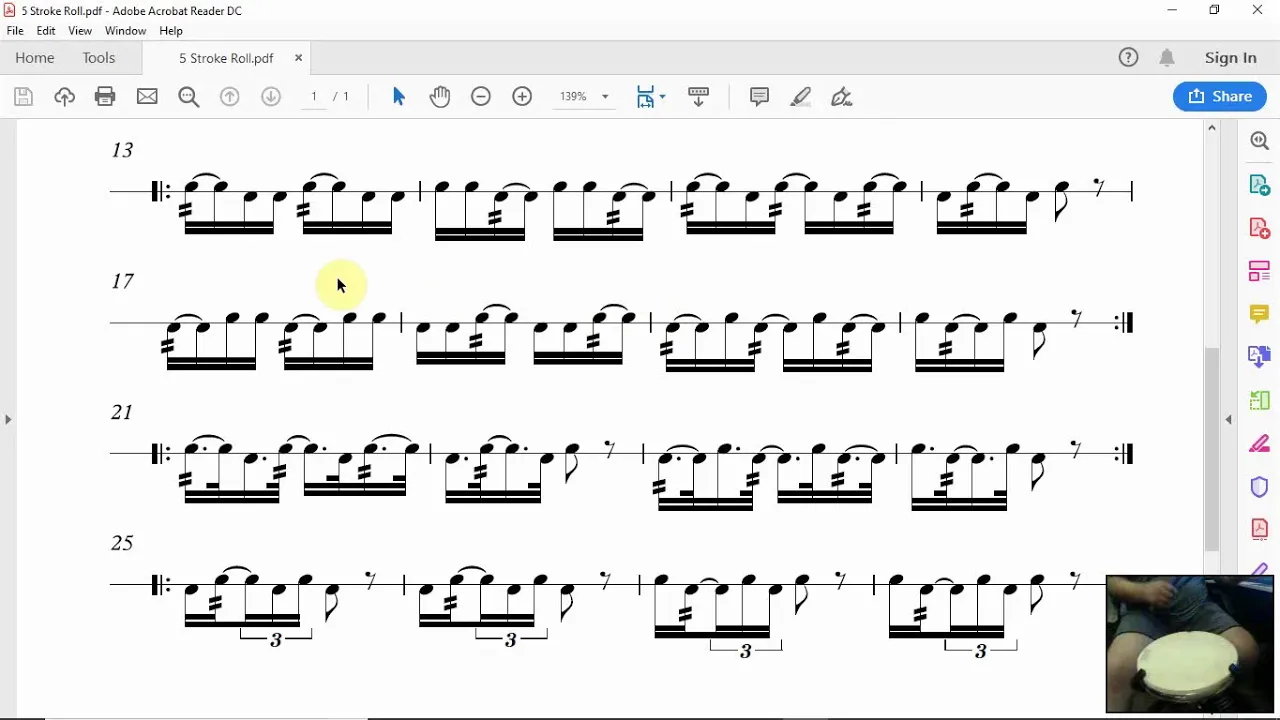Open the translate/combine blue tool icon

1260,357
